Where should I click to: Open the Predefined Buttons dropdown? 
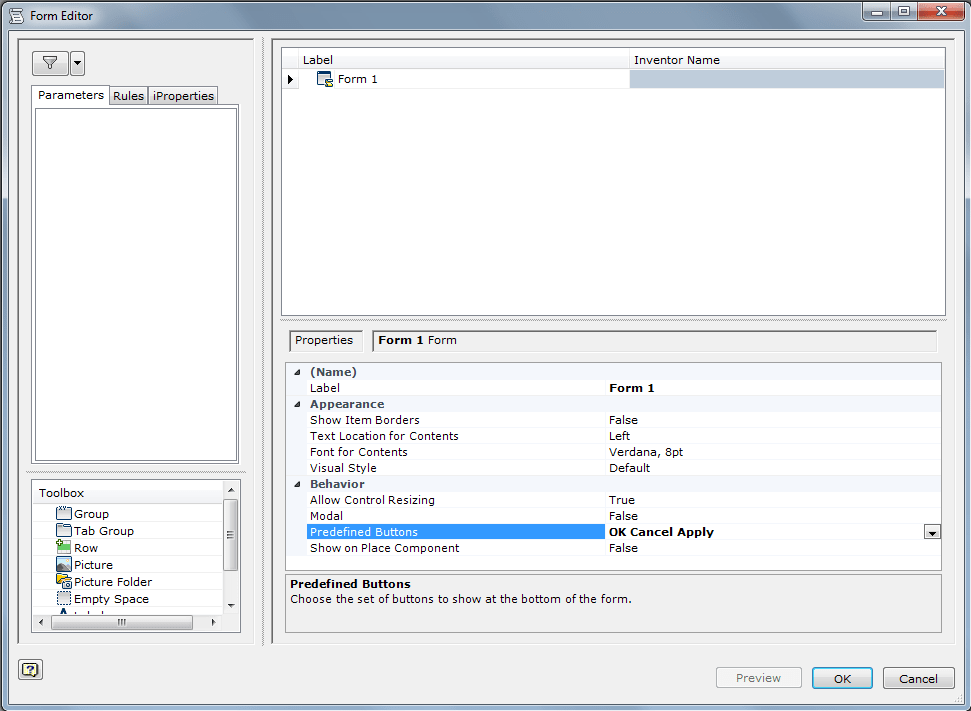pos(933,531)
